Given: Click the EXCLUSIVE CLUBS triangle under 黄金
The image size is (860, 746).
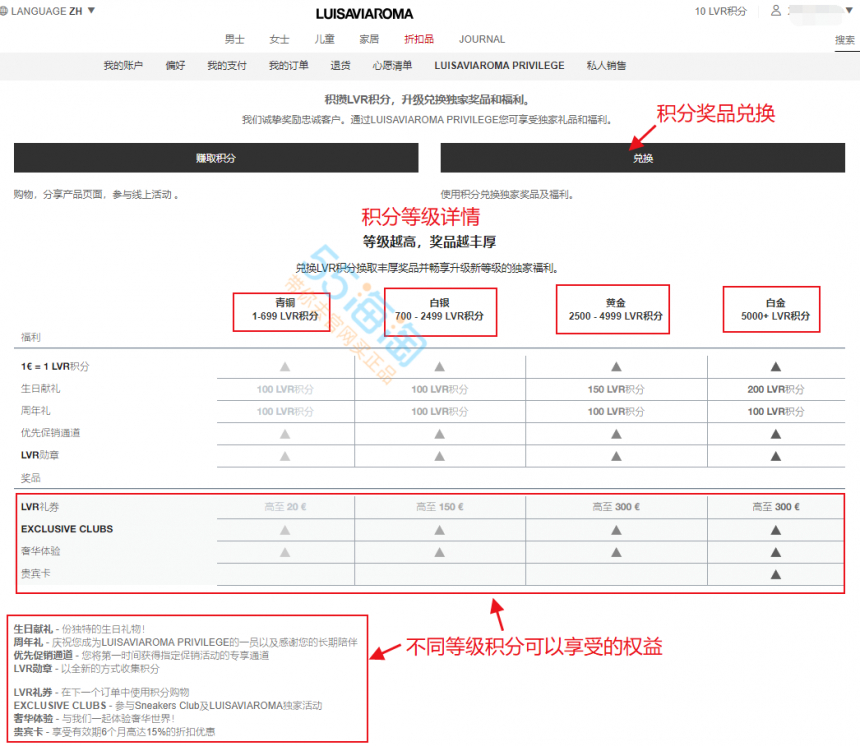Looking at the screenshot, I should tap(616, 530).
